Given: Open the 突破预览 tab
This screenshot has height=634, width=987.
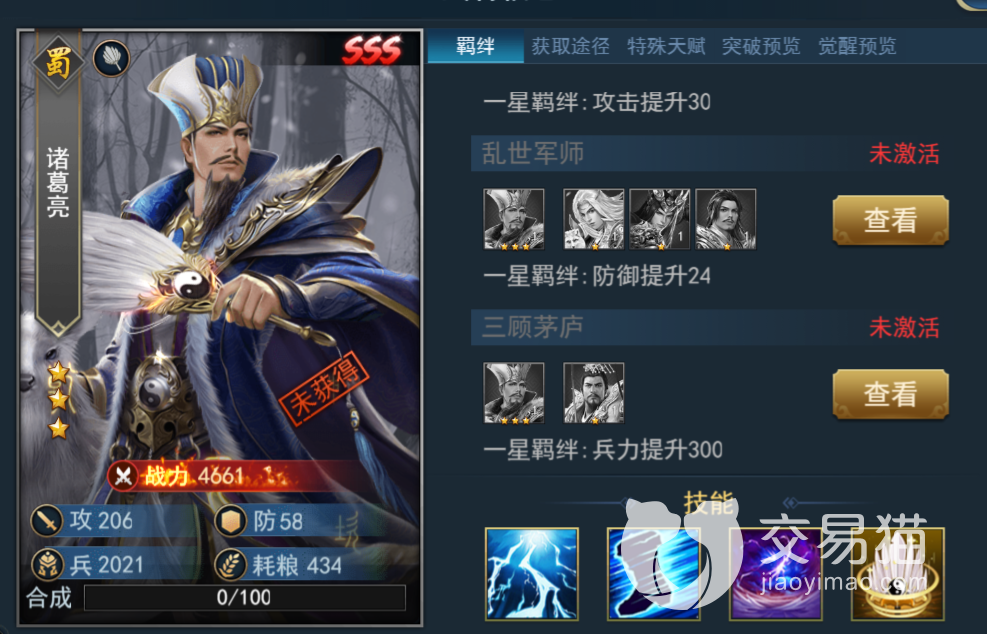Looking at the screenshot, I should coord(761,46).
